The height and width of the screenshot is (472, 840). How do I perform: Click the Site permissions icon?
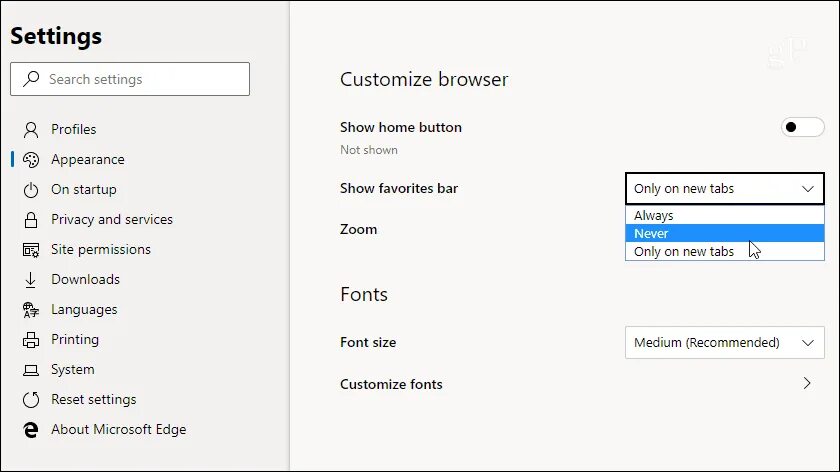31,250
